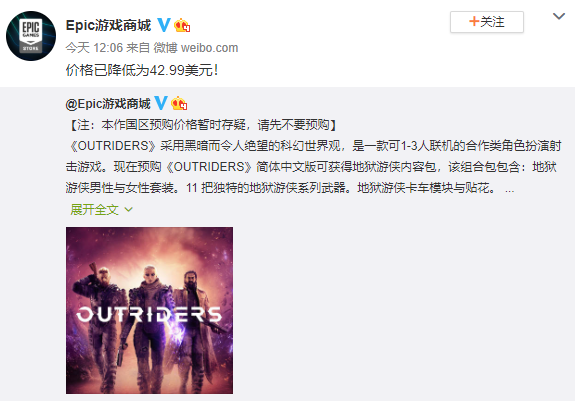Expand full text with 展开全文
Screen dimensions: 575x401
coord(94,210)
